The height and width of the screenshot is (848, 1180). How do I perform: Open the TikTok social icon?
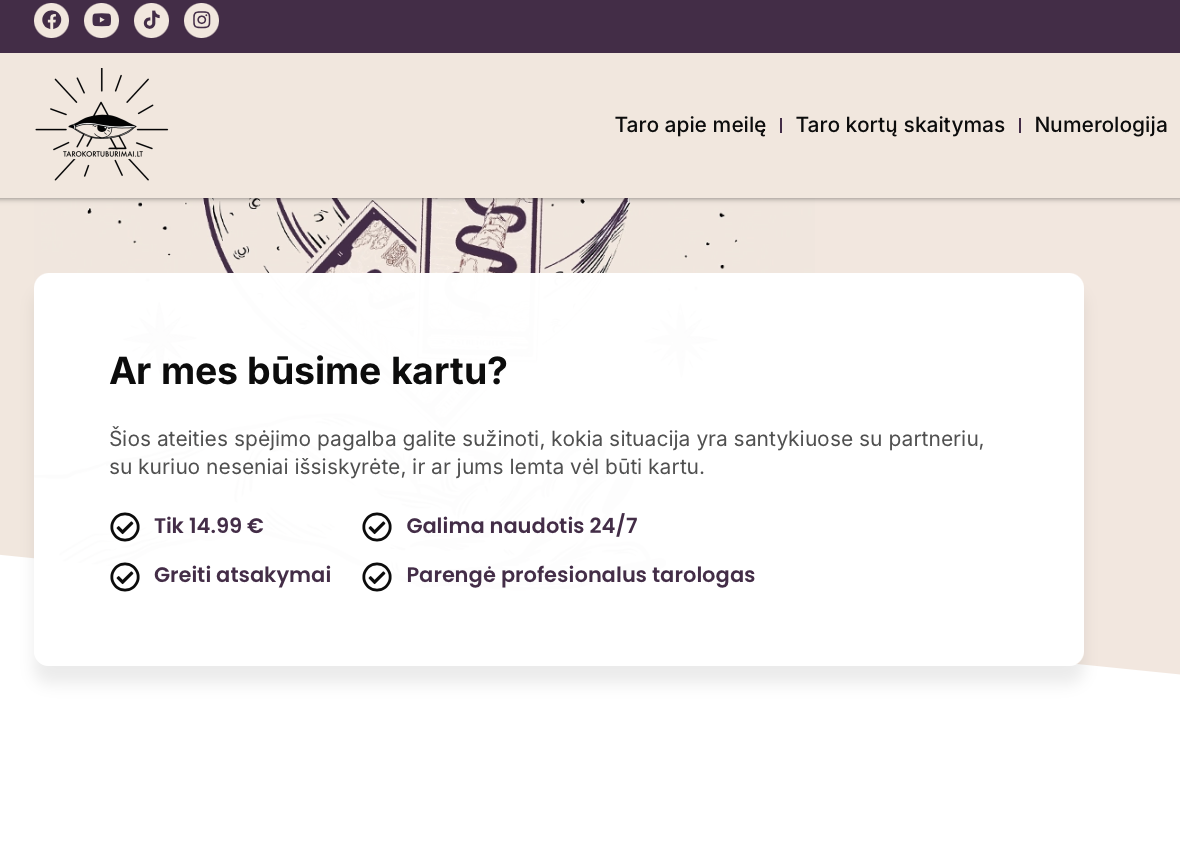pyautogui.click(x=151, y=20)
